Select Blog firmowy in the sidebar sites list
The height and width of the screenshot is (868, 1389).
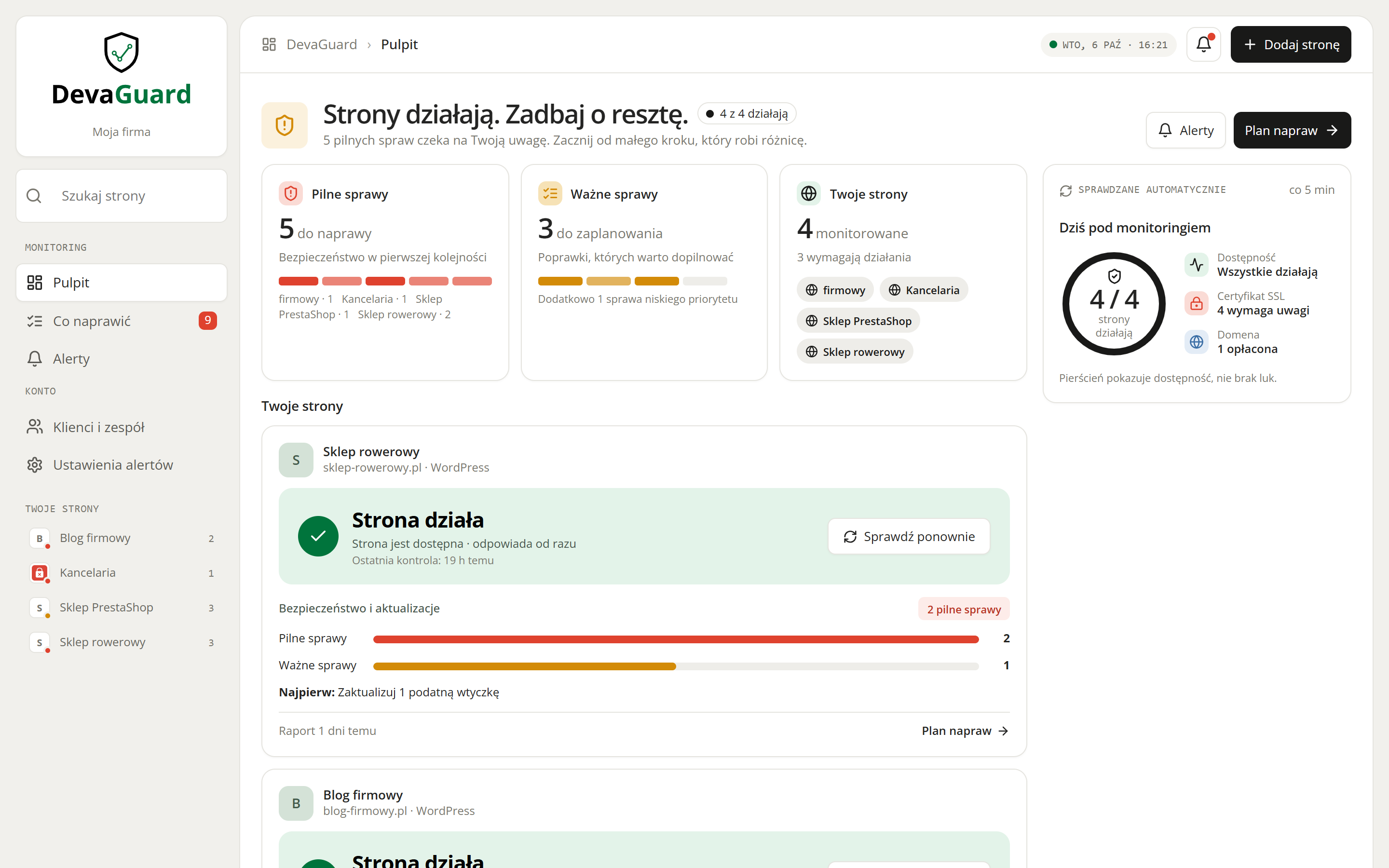click(x=122, y=538)
